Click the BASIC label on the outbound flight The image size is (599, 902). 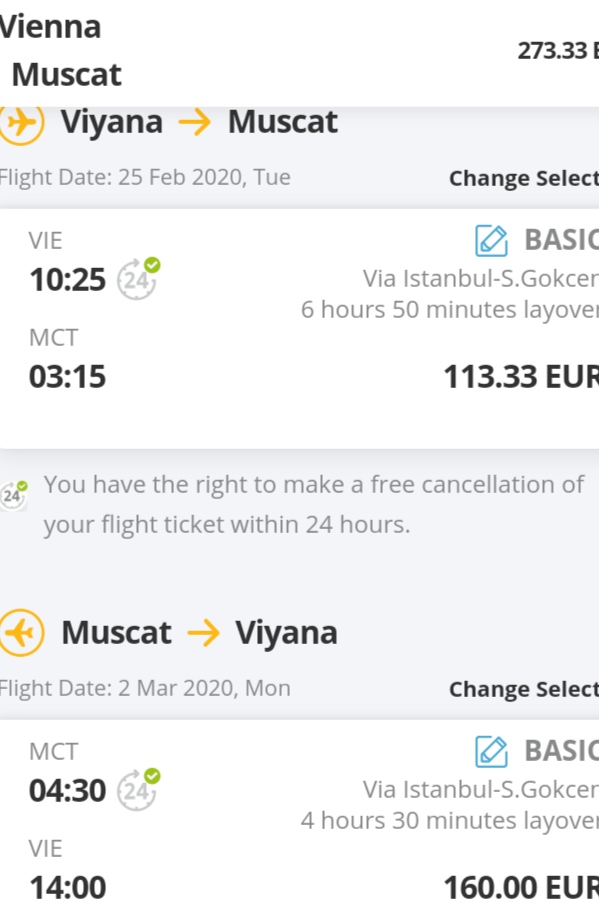point(561,240)
